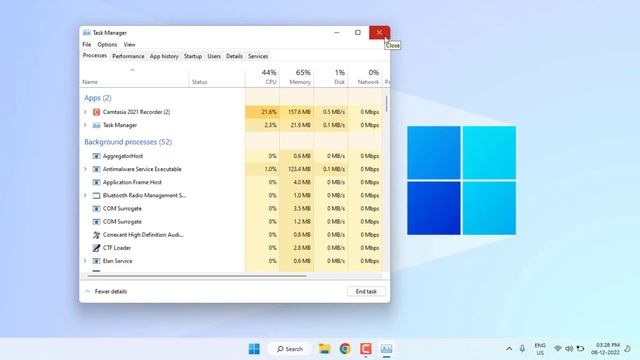Click the CTF Loader process icon

(x=96, y=248)
